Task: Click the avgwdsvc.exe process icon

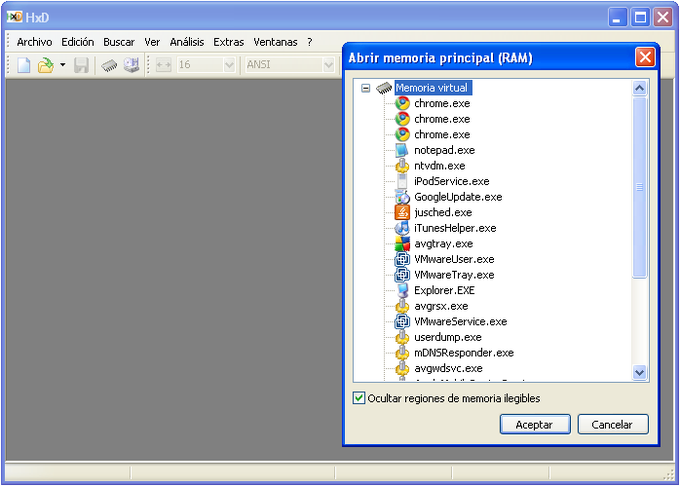Action: point(402,369)
